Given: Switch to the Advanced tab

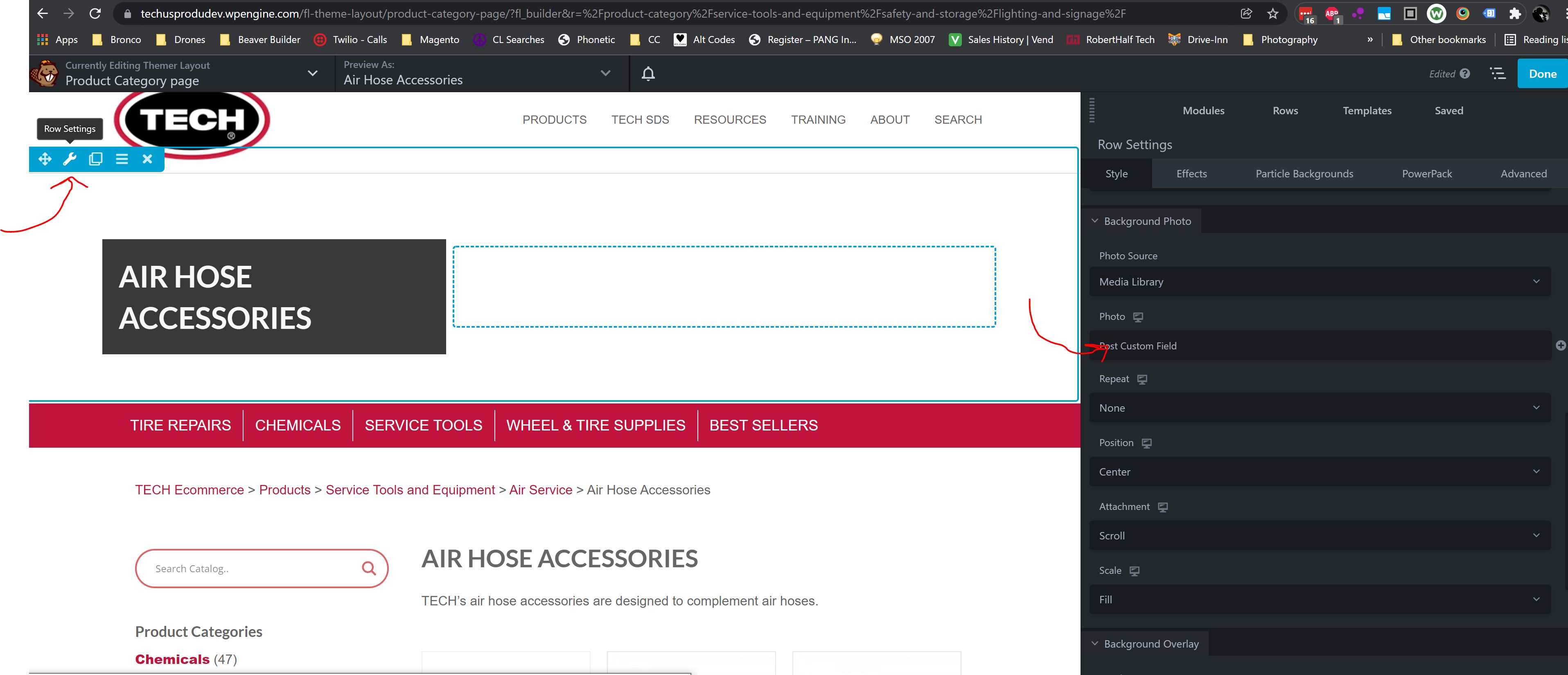Looking at the screenshot, I should [x=1523, y=174].
